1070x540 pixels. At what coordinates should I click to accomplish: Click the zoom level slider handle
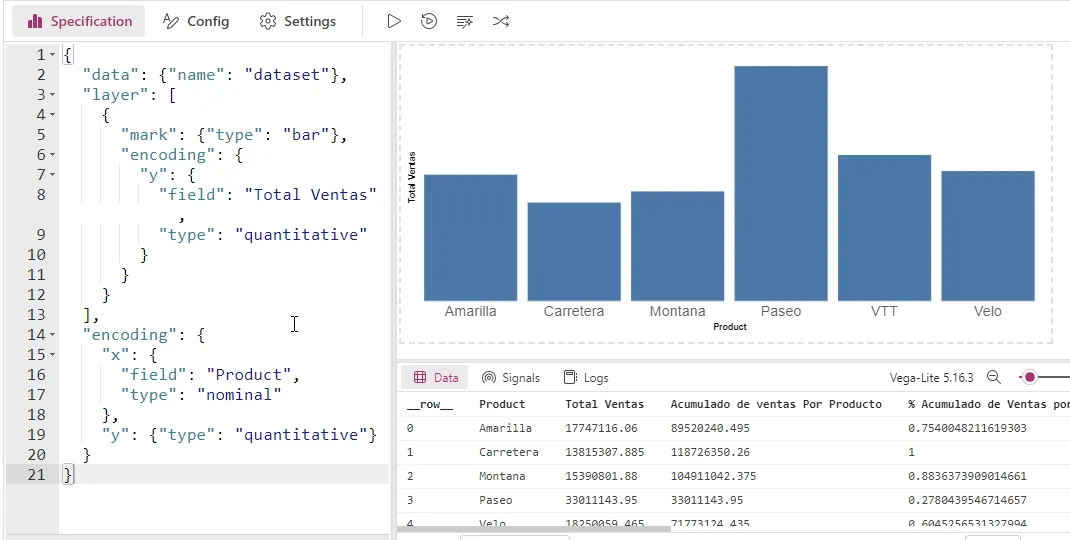(x=1029, y=378)
